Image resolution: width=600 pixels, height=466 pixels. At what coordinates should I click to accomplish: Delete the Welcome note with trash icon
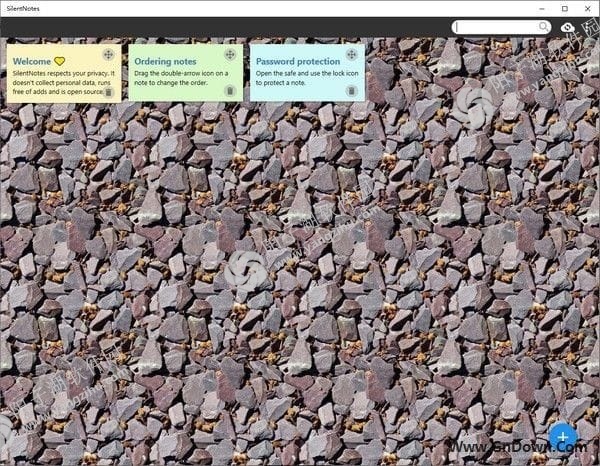[108, 91]
